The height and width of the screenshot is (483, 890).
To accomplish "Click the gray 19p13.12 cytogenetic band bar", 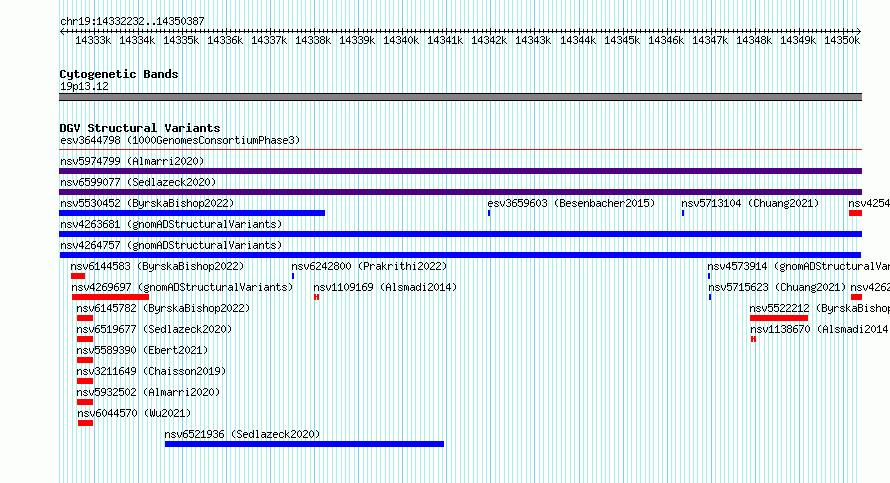I will [460, 97].
